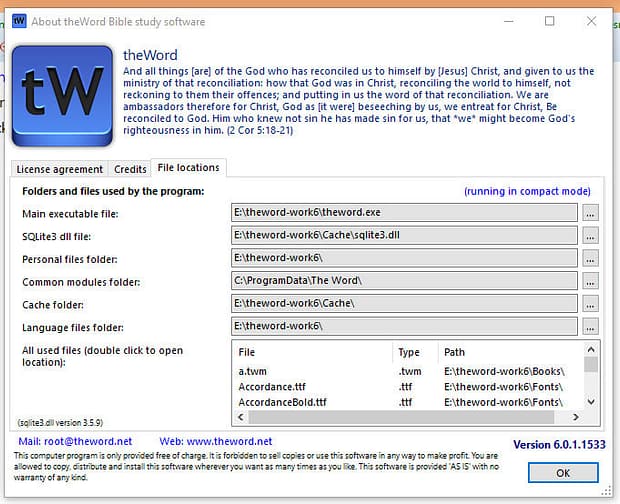Browse the Personal files folder
This screenshot has width=620, height=504.
click(590, 258)
